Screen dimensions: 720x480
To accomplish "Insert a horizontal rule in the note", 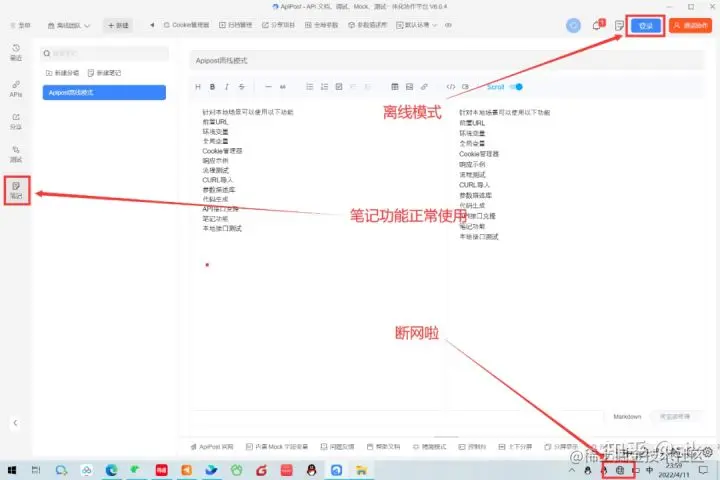I will (268, 87).
